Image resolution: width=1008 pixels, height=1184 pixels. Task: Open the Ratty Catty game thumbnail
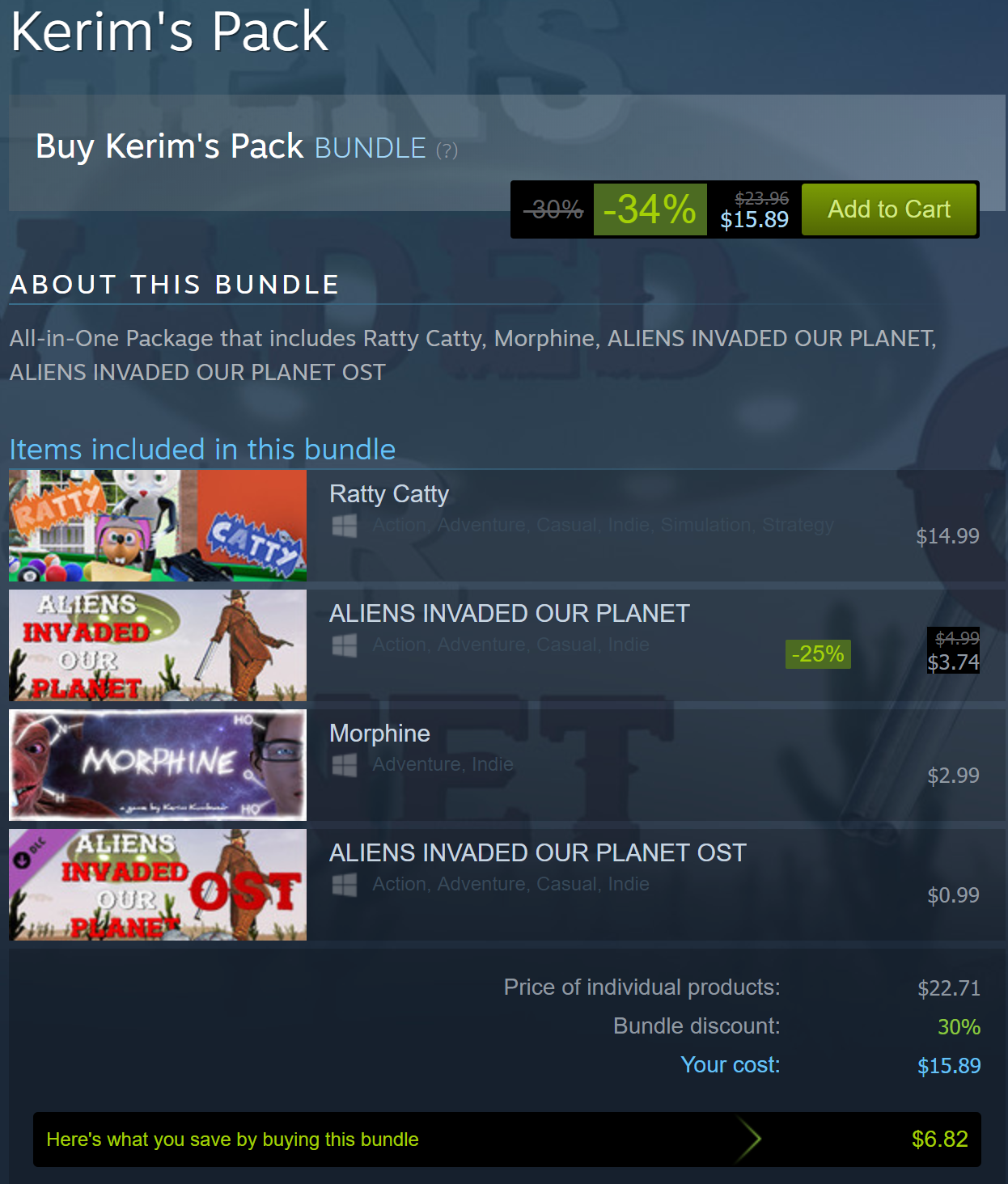pyautogui.click(x=158, y=526)
